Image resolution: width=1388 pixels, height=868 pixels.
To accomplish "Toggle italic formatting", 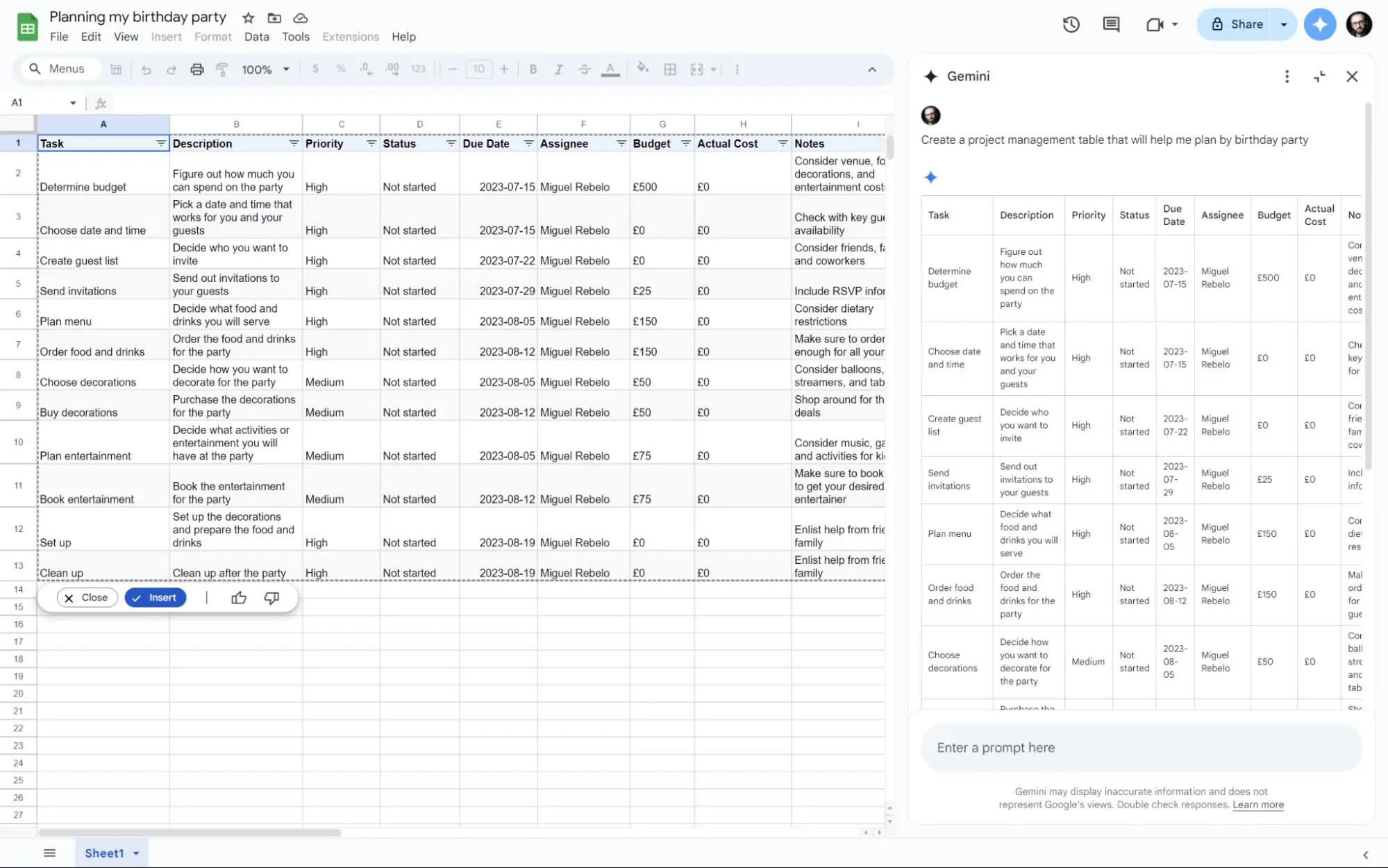I will (x=558, y=69).
